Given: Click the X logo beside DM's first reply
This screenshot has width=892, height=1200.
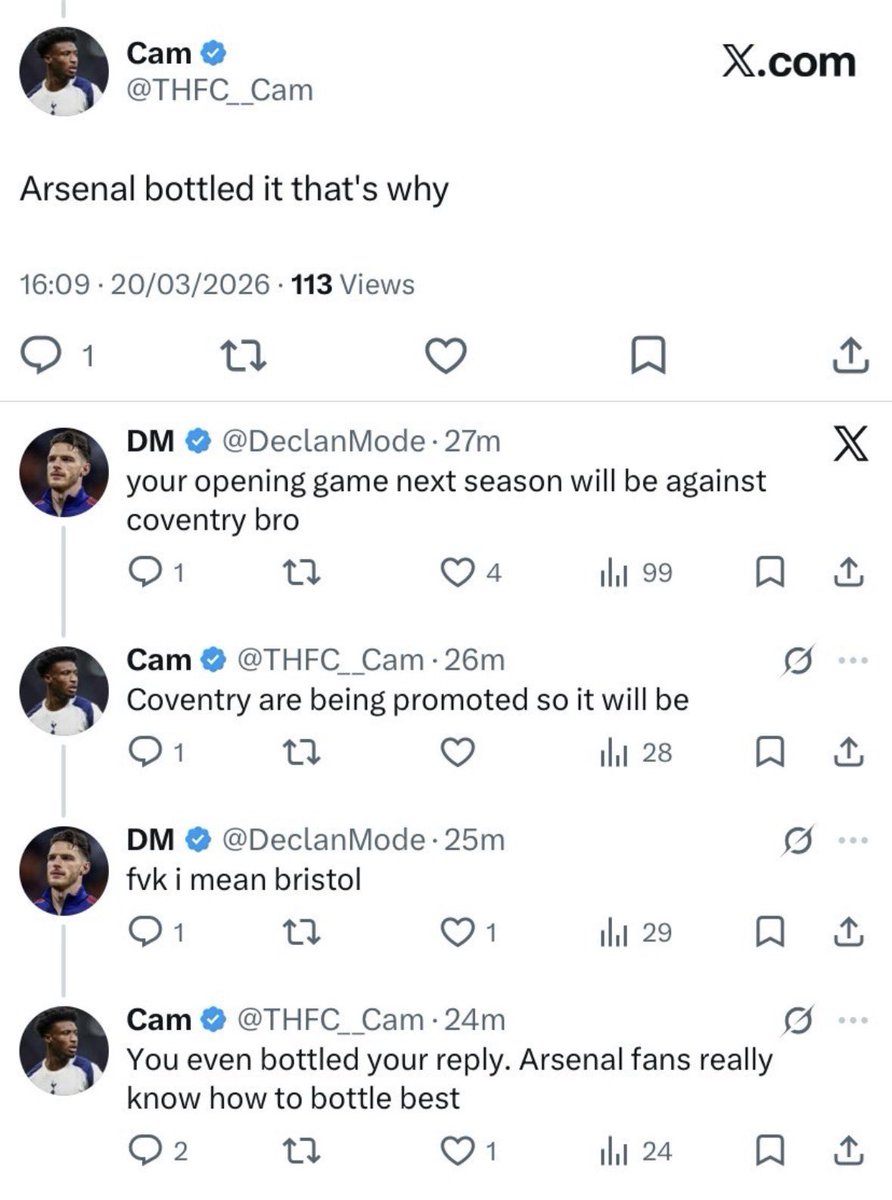Looking at the screenshot, I should click(x=850, y=443).
